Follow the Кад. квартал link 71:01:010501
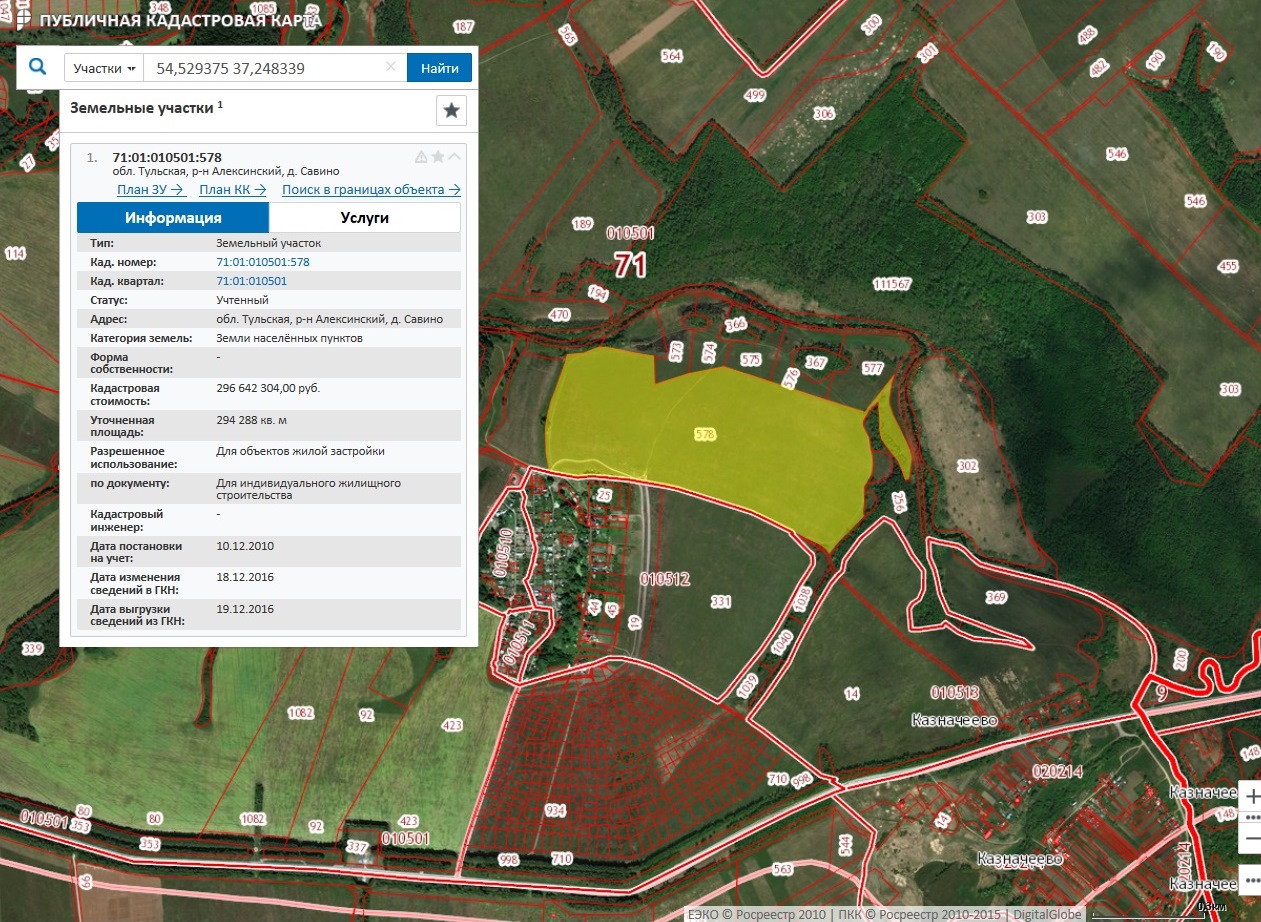Viewport: 1261px width, 922px height. click(x=251, y=281)
